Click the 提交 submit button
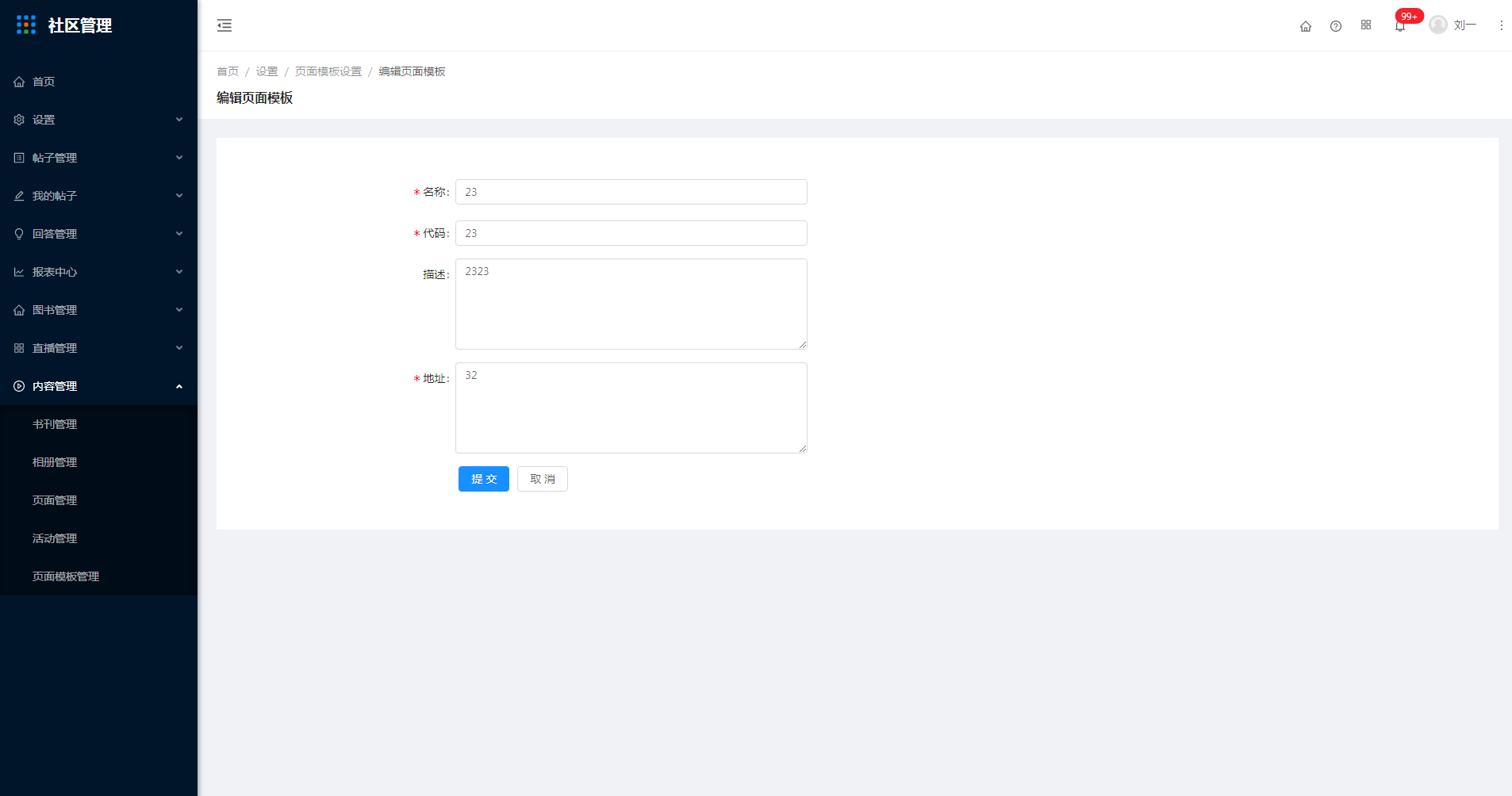1512x796 pixels. (x=484, y=479)
